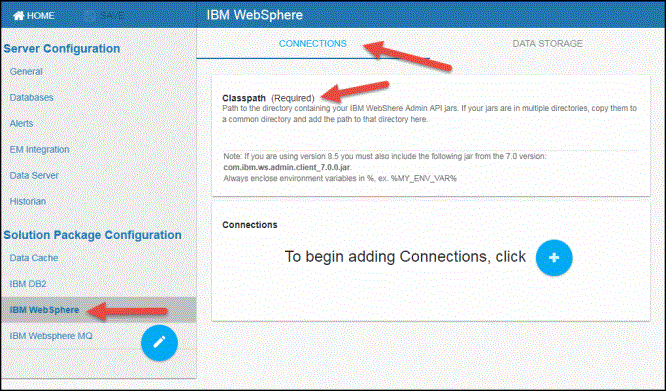Open the Historian configuration
666x391 pixels.
pos(28,201)
